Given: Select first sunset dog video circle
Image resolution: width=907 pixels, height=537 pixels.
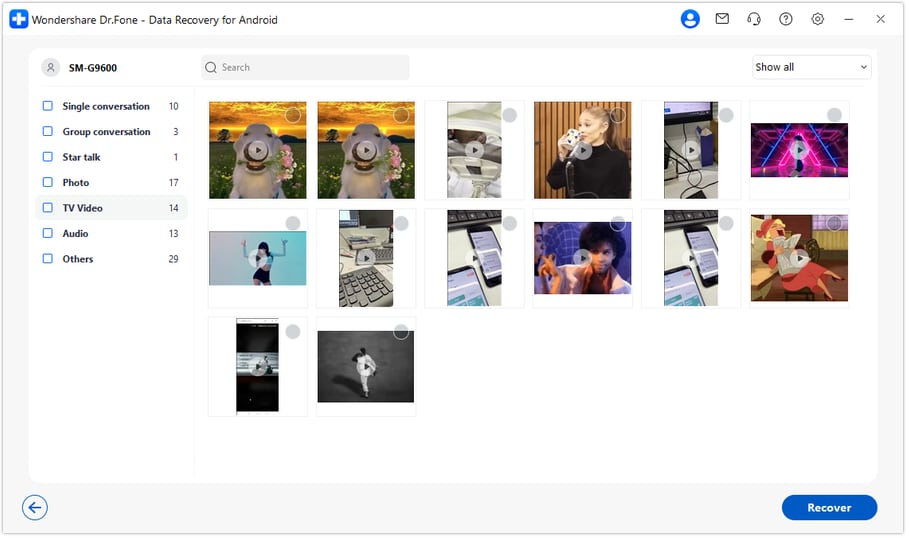Looking at the screenshot, I should pos(293,115).
